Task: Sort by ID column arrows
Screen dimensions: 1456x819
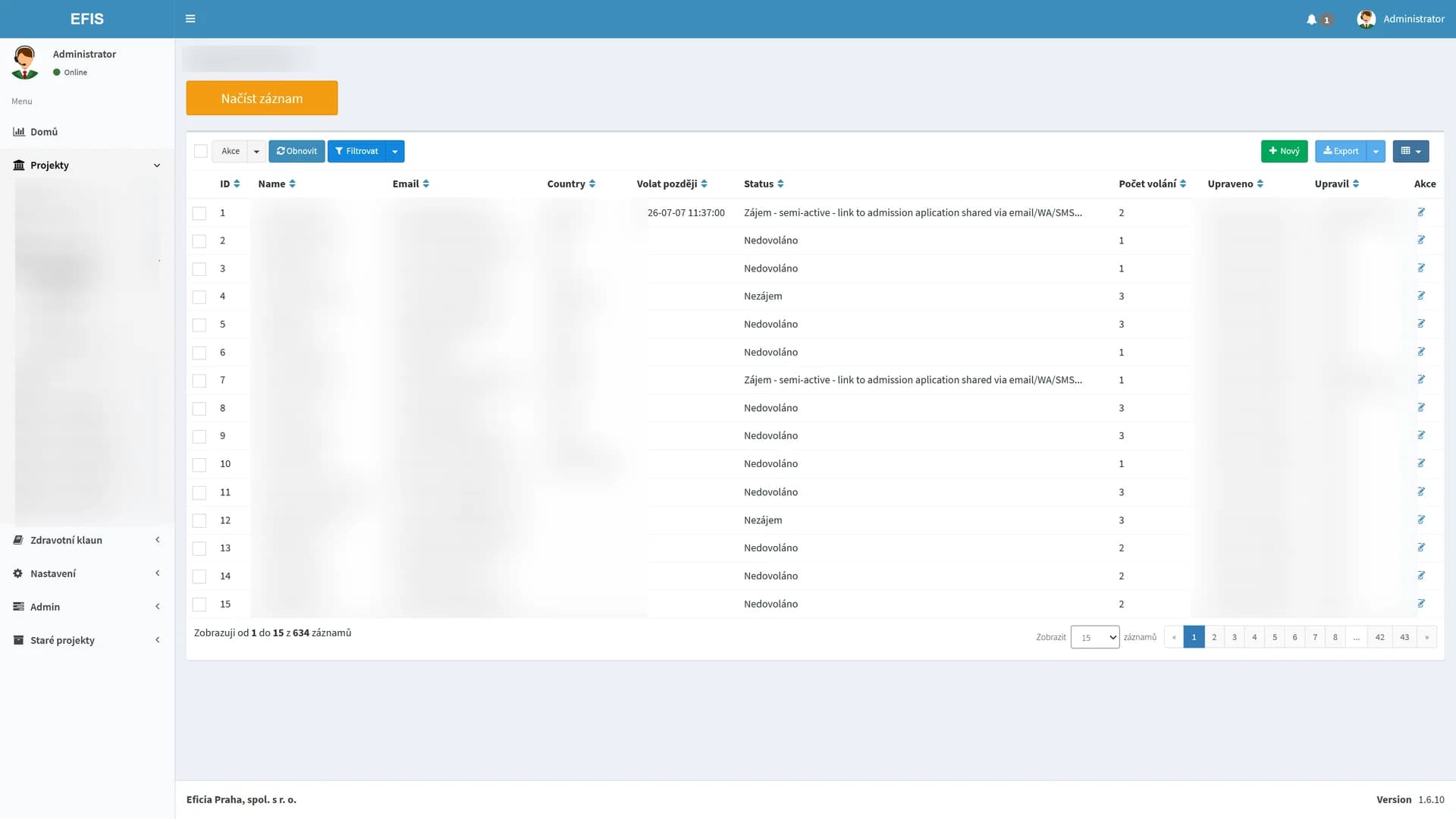Action: coord(237,184)
